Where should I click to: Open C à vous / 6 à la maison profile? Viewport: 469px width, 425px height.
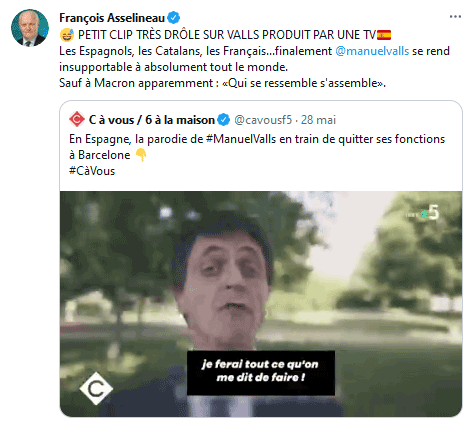pos(152,120)
